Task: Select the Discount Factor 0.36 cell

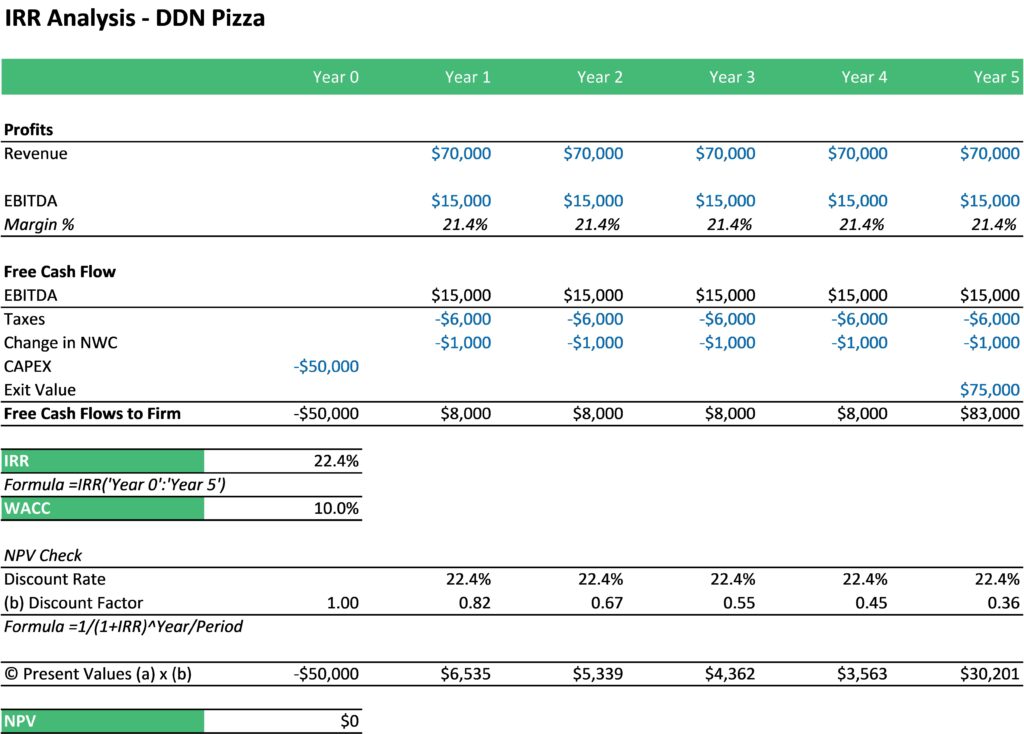Action: [x=1003, y=603]
